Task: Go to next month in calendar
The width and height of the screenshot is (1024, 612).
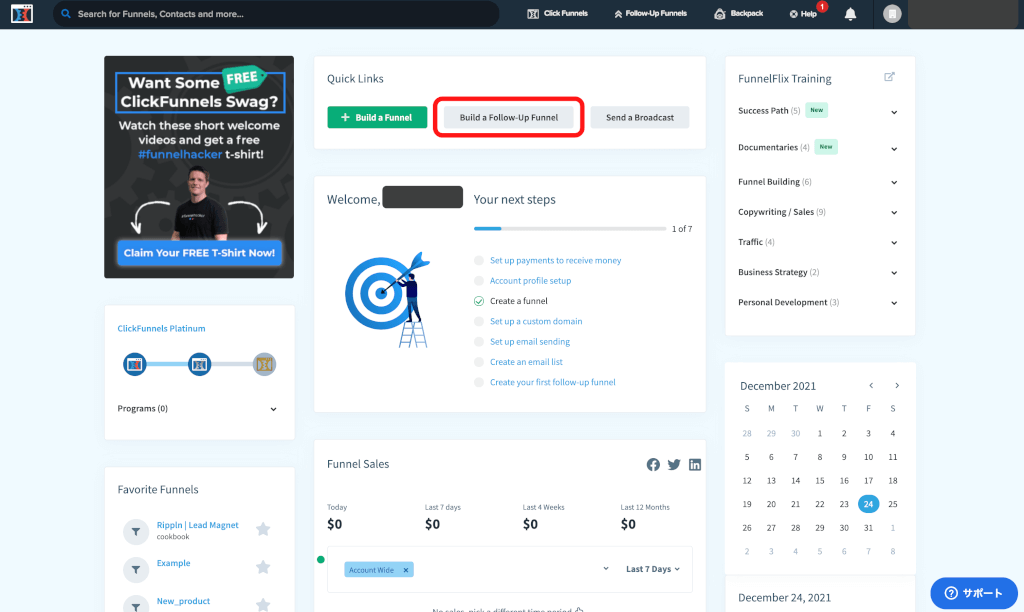Action: point(897,386)
